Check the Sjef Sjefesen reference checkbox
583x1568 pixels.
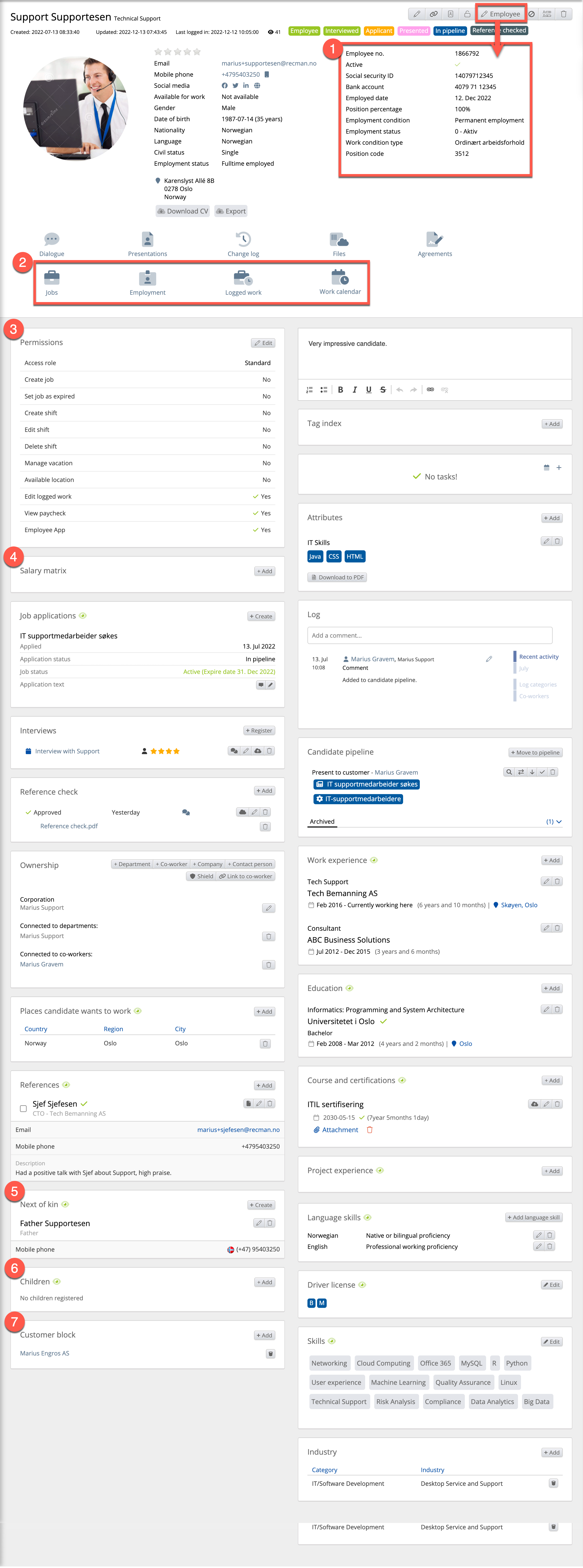tap(23, 1108)
